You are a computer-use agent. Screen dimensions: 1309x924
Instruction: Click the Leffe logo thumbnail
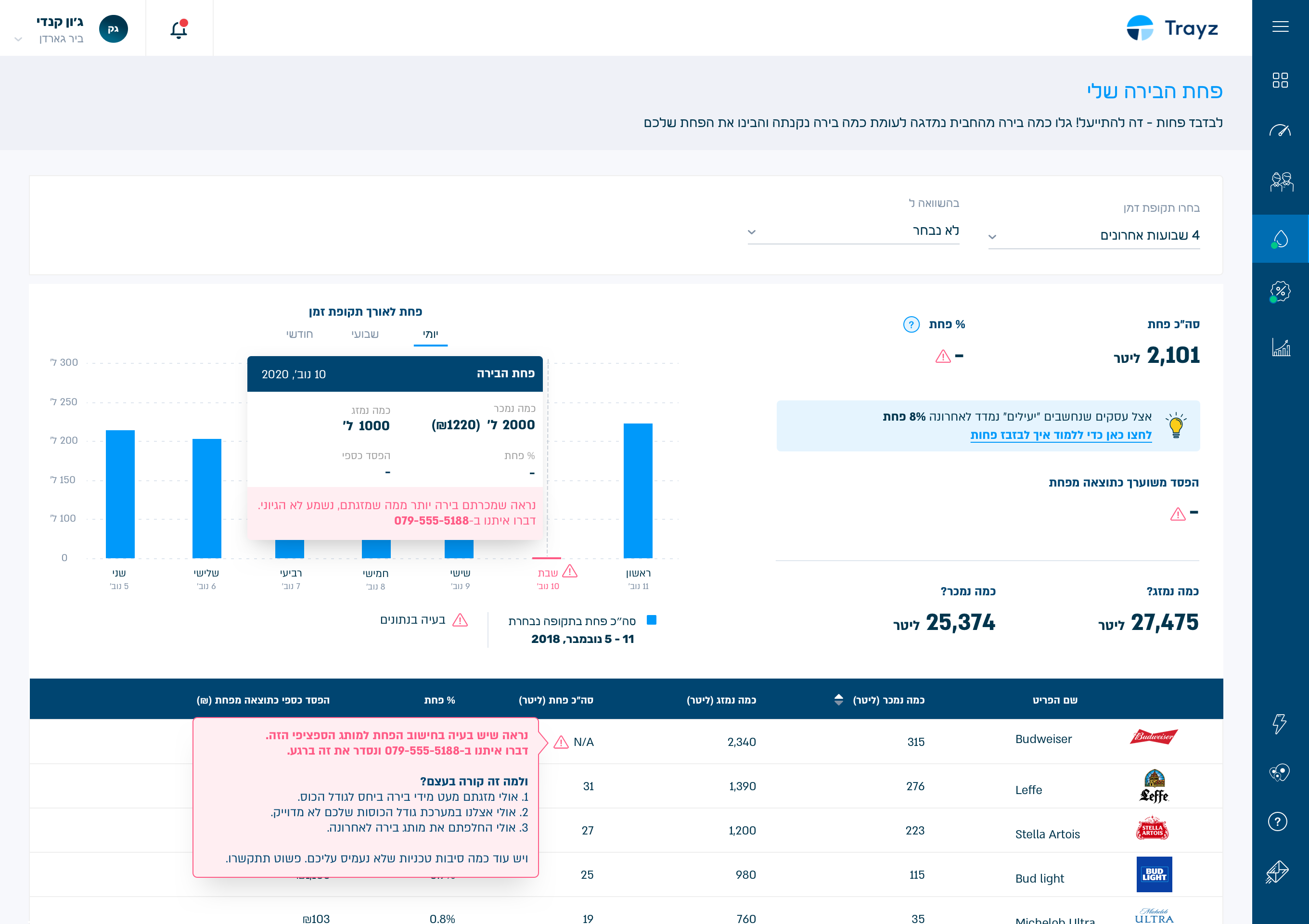tap(1154, 787)
